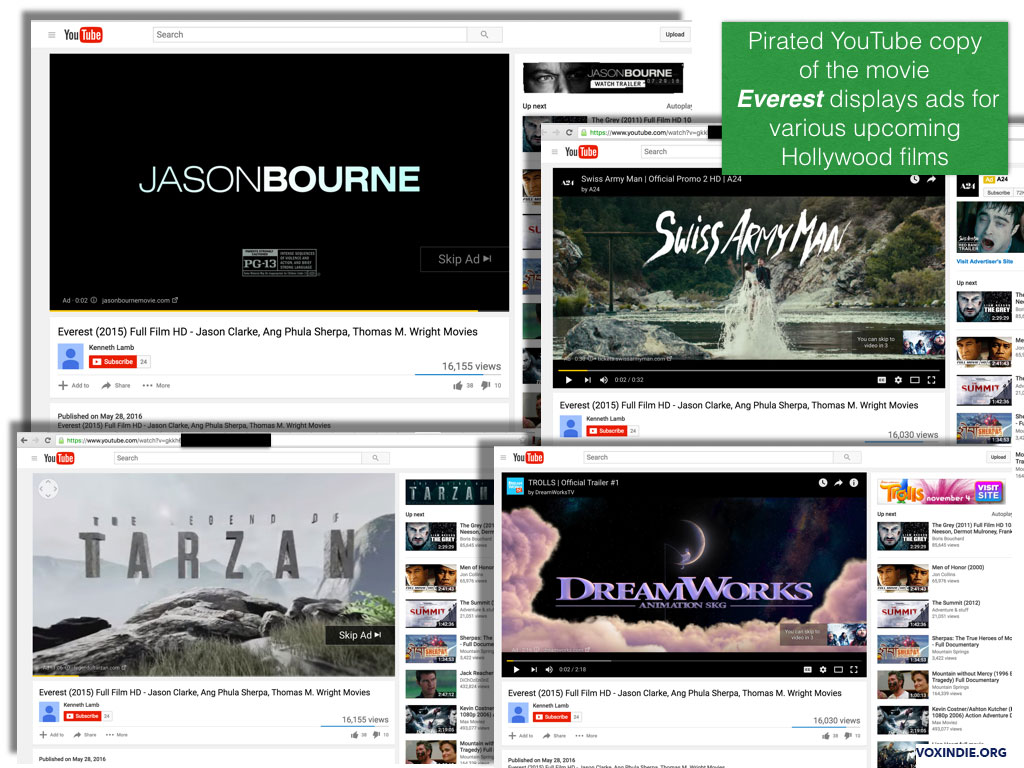The width and height of the screenshot is (1024, 768).
Task: Click share arrow on Swiss Army Man video
Action: tap(931, 179)
